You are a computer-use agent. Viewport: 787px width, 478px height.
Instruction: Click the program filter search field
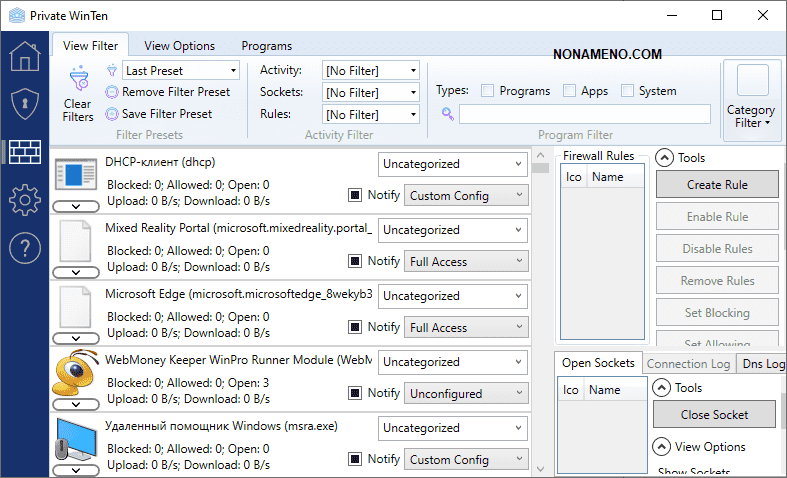[584, 114]
